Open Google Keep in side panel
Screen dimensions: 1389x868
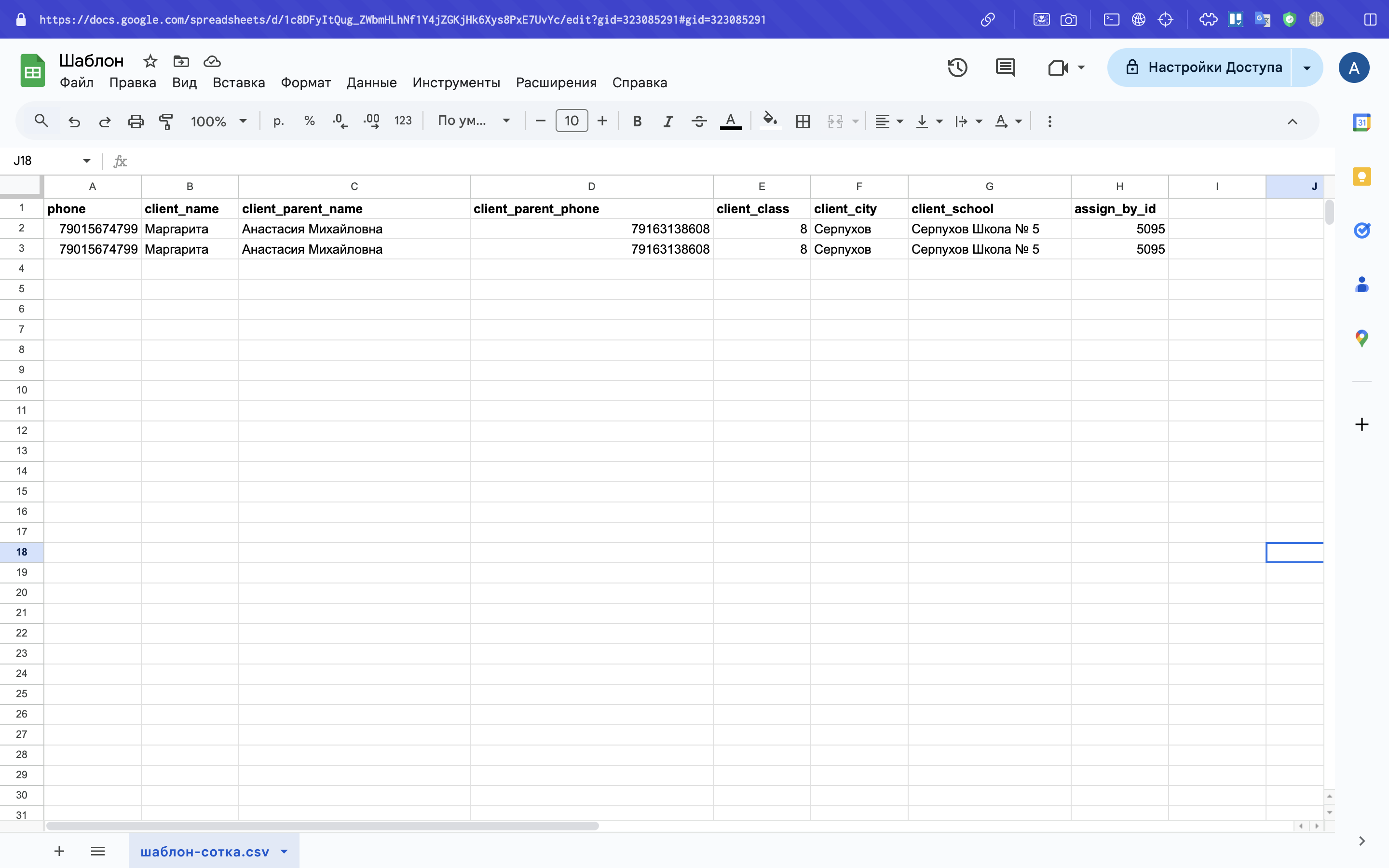pyautogui.click(x=1362, y=176)
